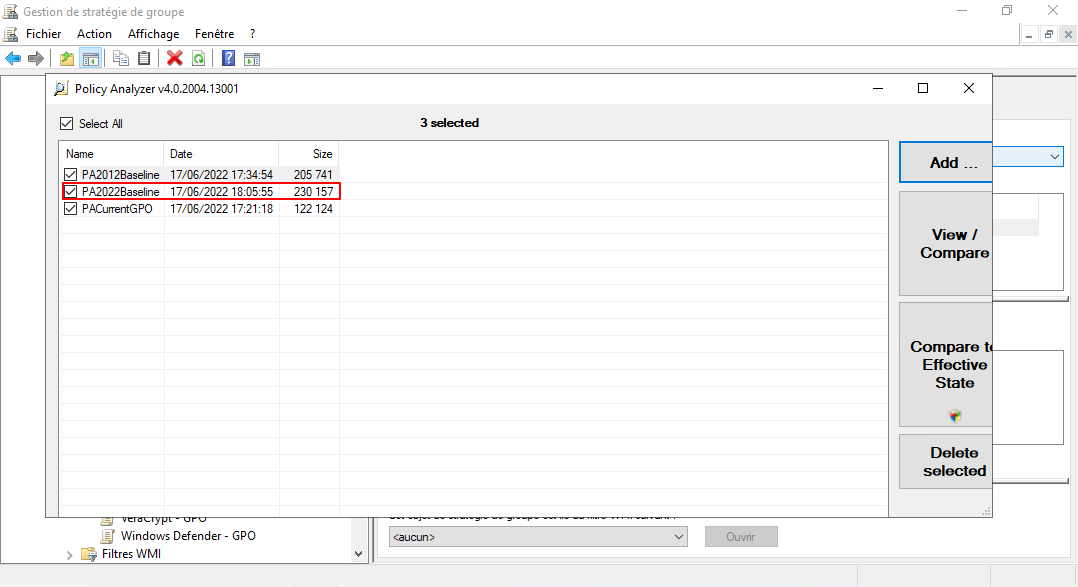Uncheck the Select All checkbox

[x=67, y=124]
